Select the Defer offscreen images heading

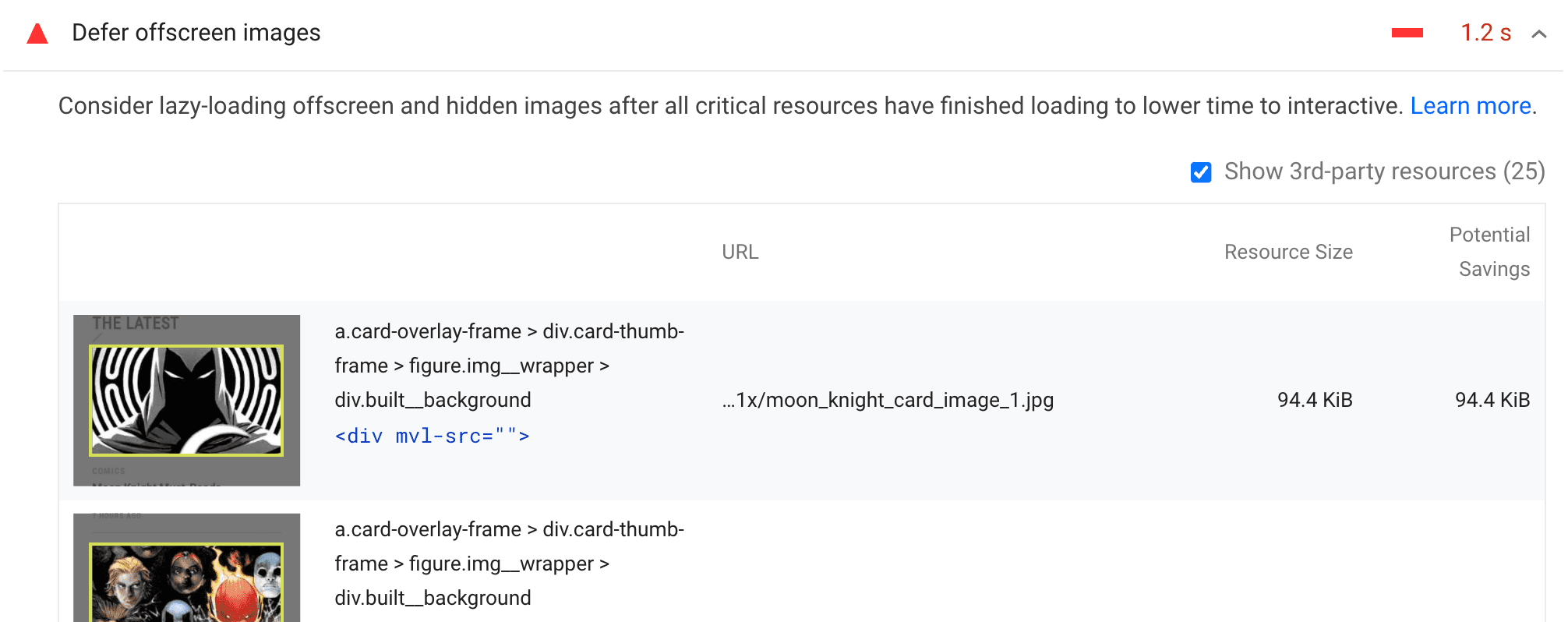coord(196,33)
